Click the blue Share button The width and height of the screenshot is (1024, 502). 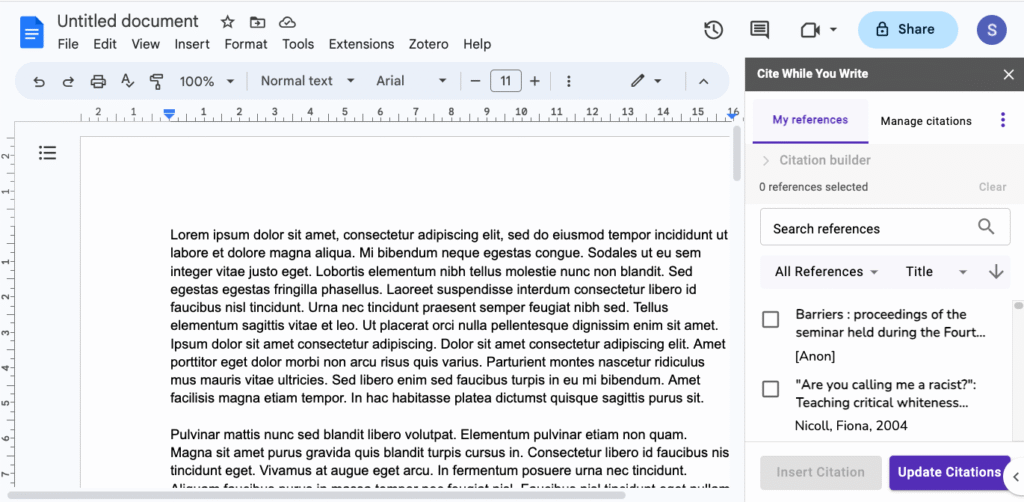[x=904, y=30]
